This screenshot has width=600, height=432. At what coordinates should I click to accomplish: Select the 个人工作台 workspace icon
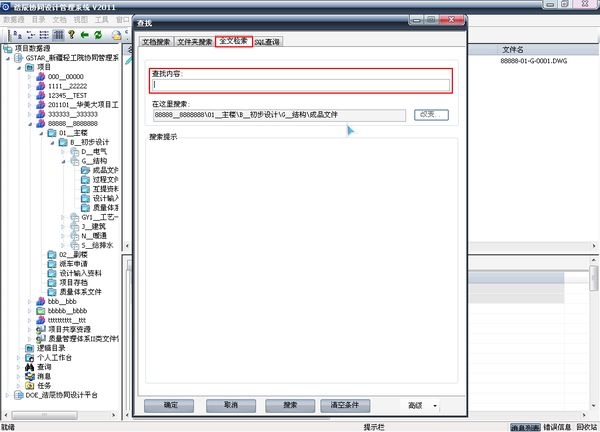(x=28, y=357)
